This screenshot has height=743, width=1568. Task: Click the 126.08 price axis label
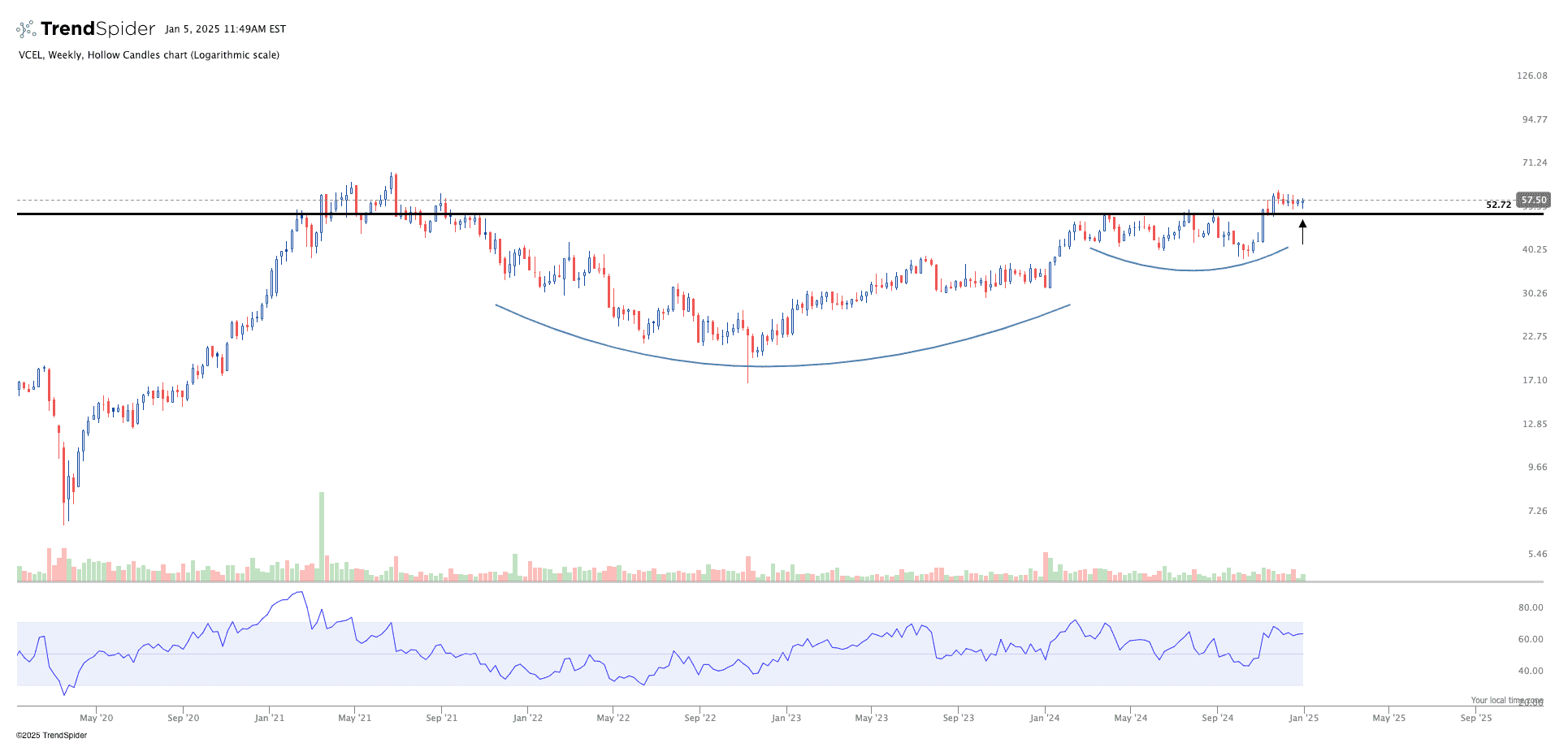tap(1531, 76)
